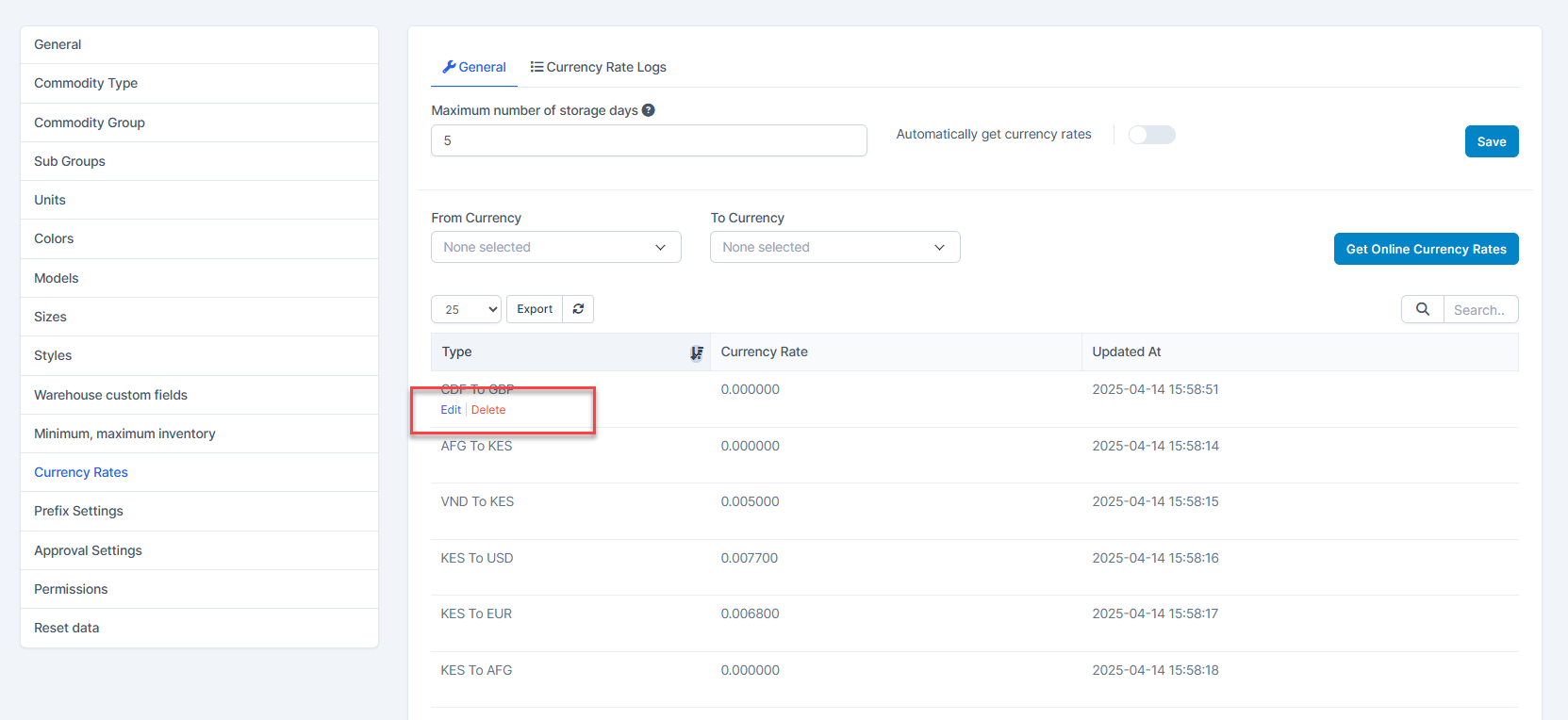Click the Export button
The width and height of the screenshot is (1568, 720).
[x=535, y=309]
